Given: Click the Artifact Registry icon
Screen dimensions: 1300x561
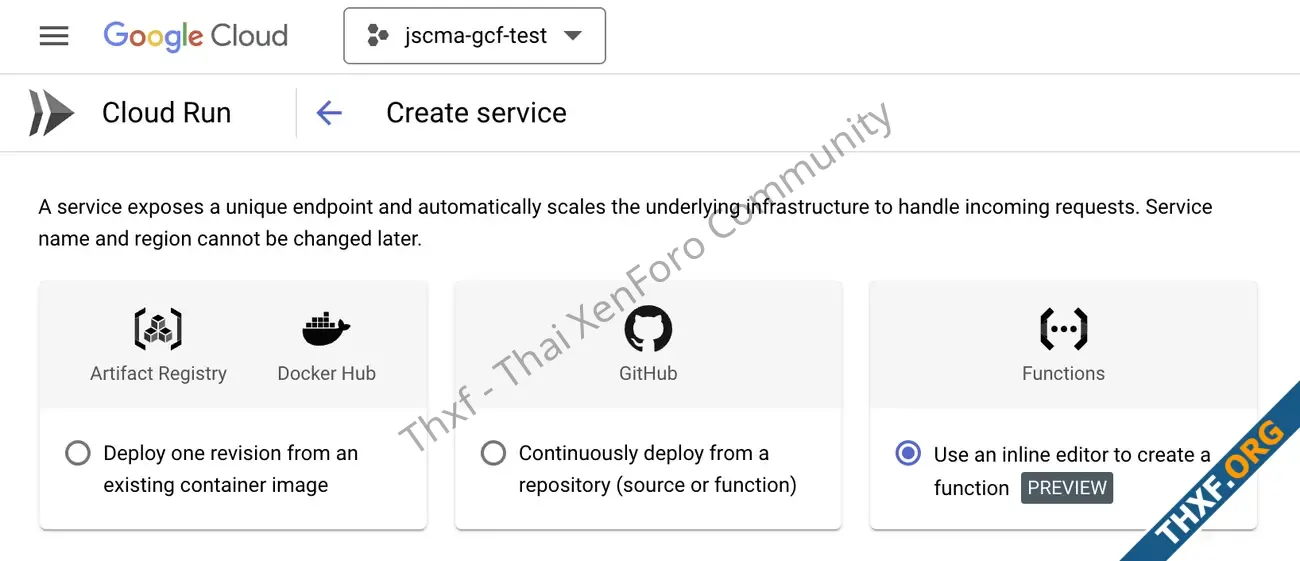Looking at the screenshot, I should pyautogui.click(x=158, y=328).
